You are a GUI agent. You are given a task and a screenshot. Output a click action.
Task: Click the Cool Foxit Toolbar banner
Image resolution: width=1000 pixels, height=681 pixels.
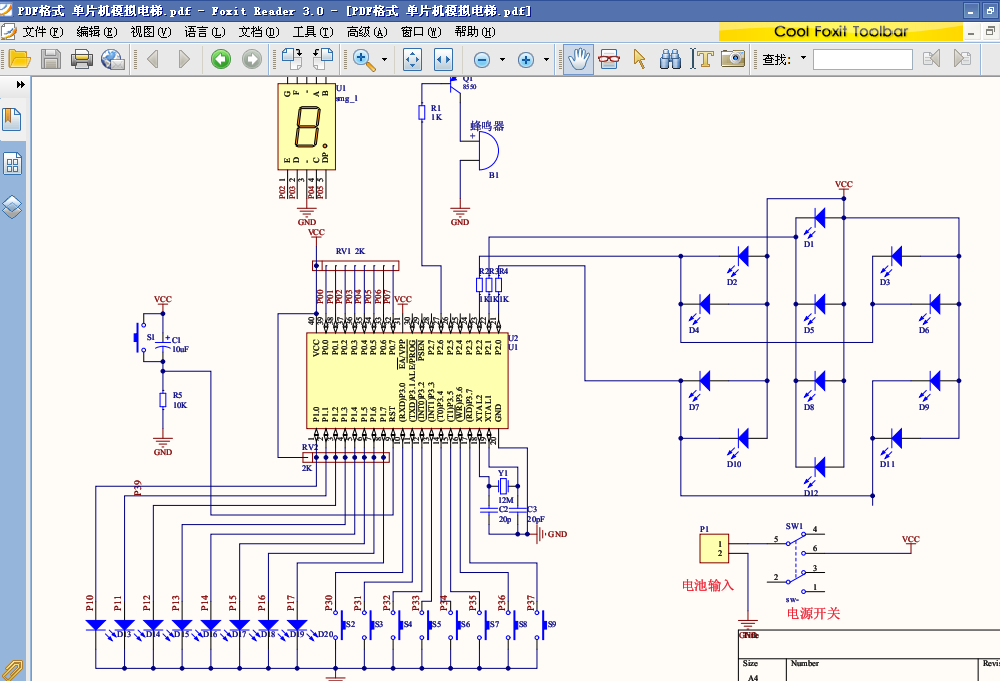841,32
